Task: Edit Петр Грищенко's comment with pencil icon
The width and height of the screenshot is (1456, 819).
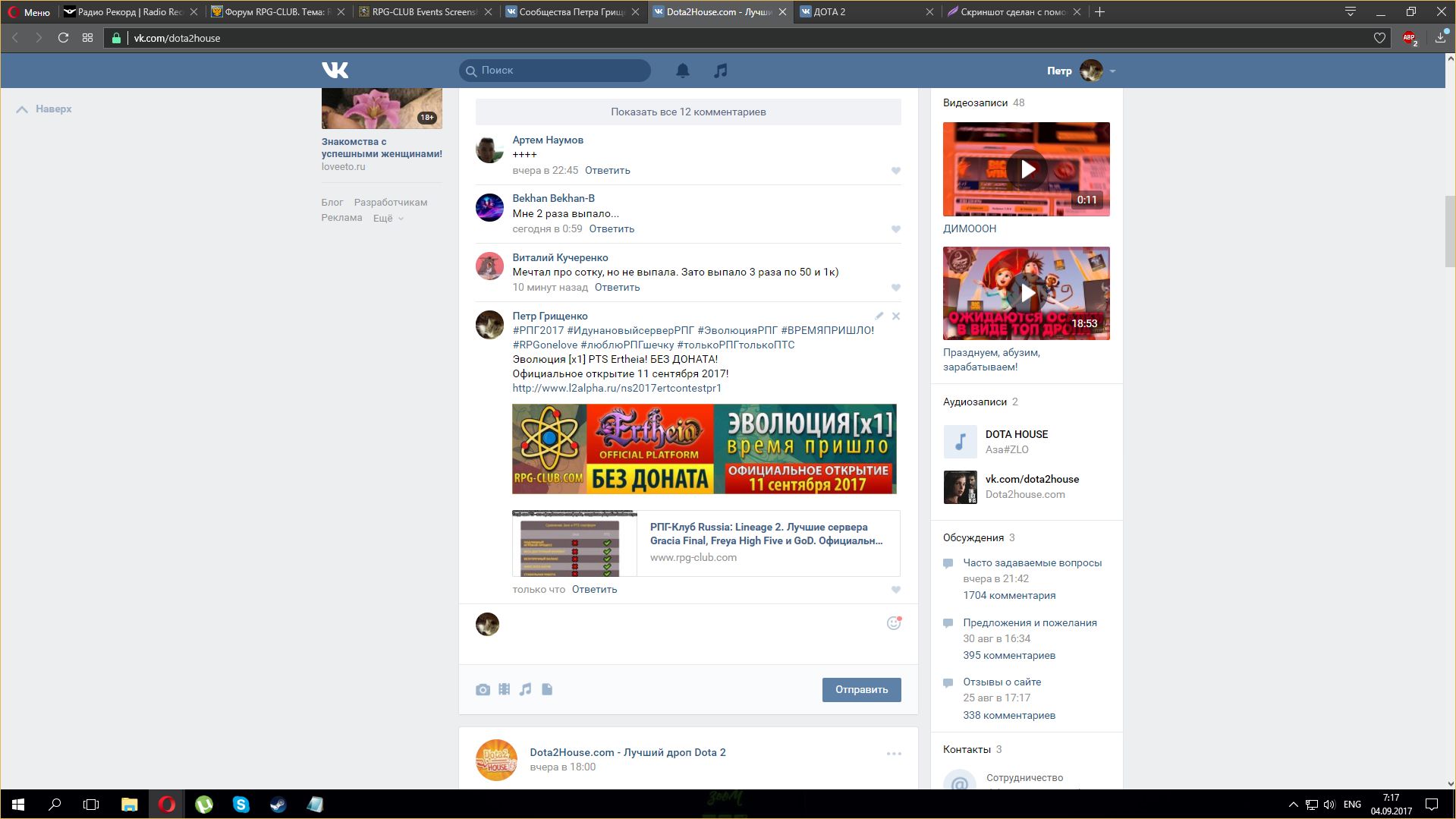Action: click(879, 316)
